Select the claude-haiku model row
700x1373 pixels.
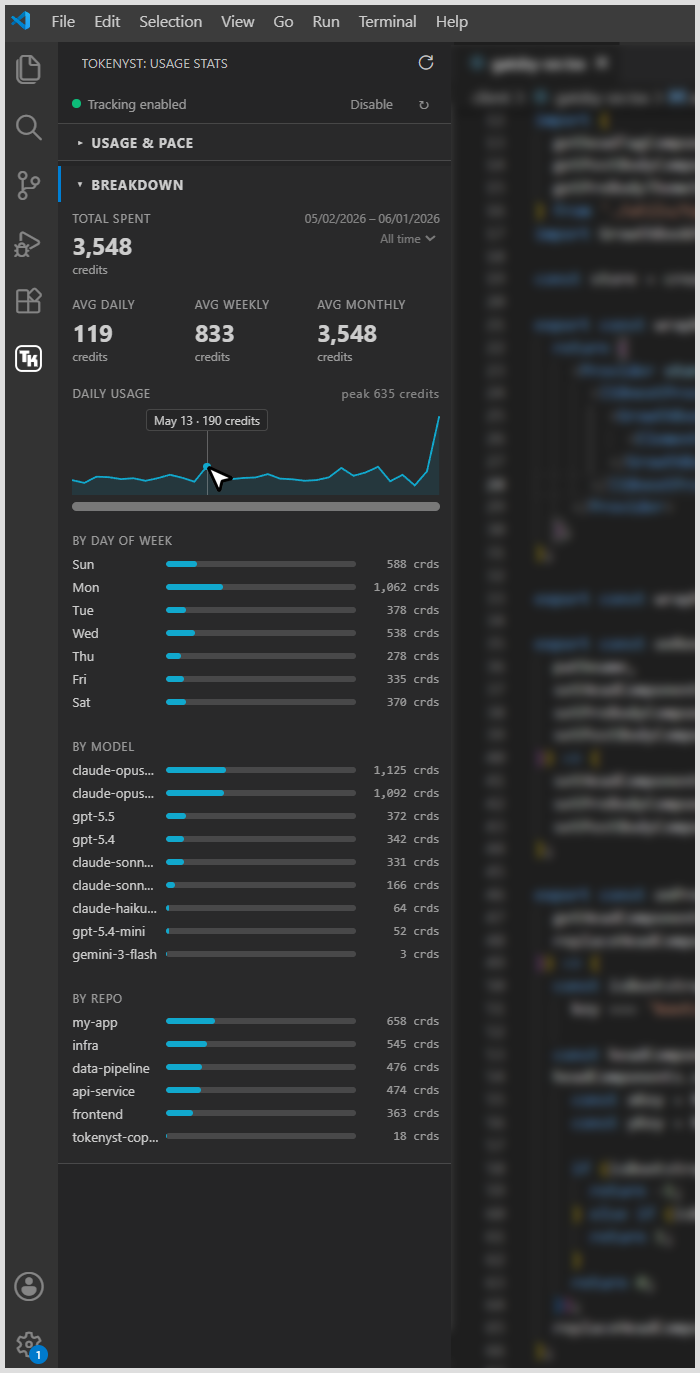pos(256,909)
